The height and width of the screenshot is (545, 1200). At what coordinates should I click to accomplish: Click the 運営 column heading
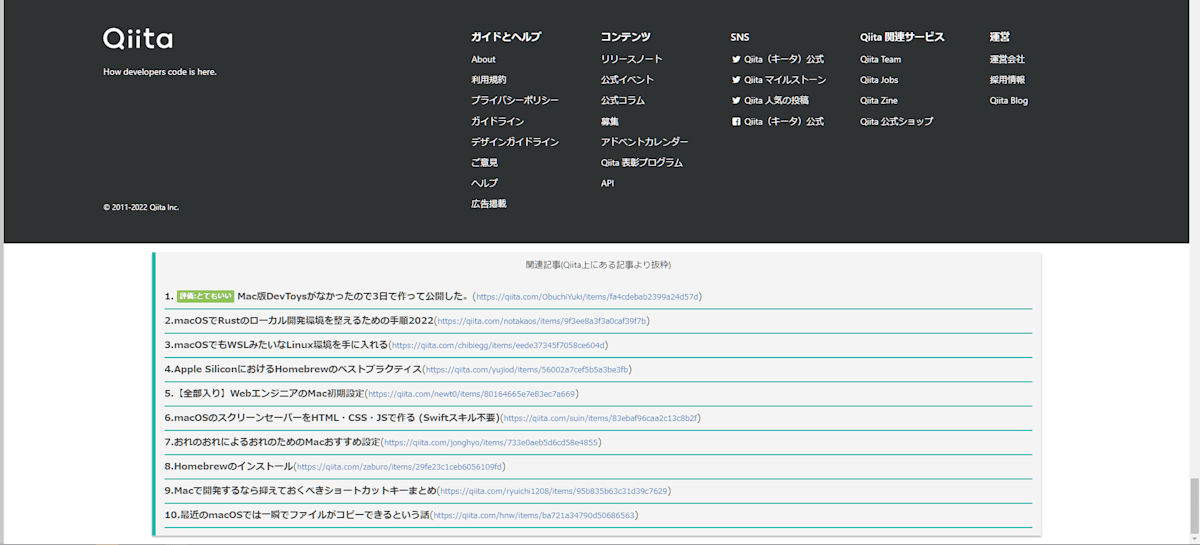click(1000, 37)
